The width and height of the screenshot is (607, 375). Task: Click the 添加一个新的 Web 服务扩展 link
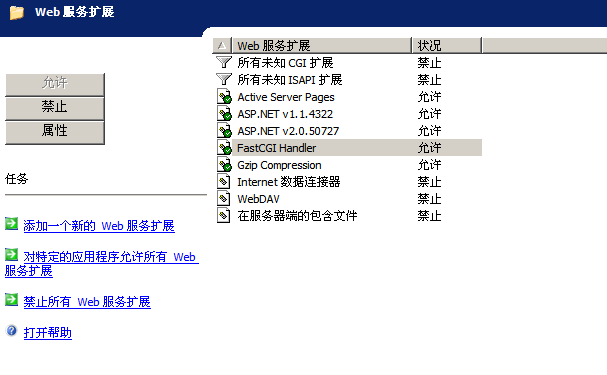click(99, 226)
